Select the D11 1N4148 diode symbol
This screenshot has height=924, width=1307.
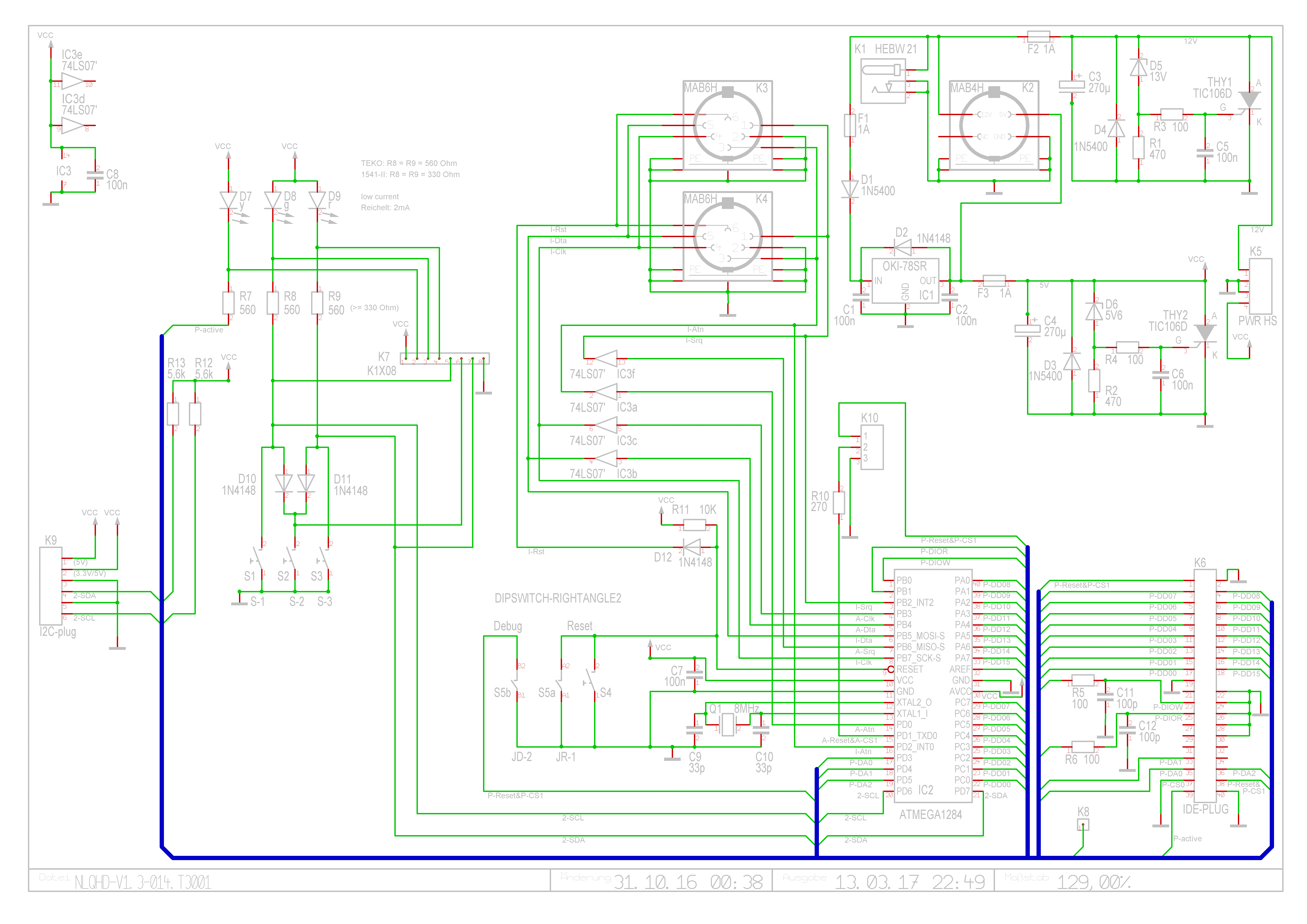pyautogui.click(x=306, y=483)
